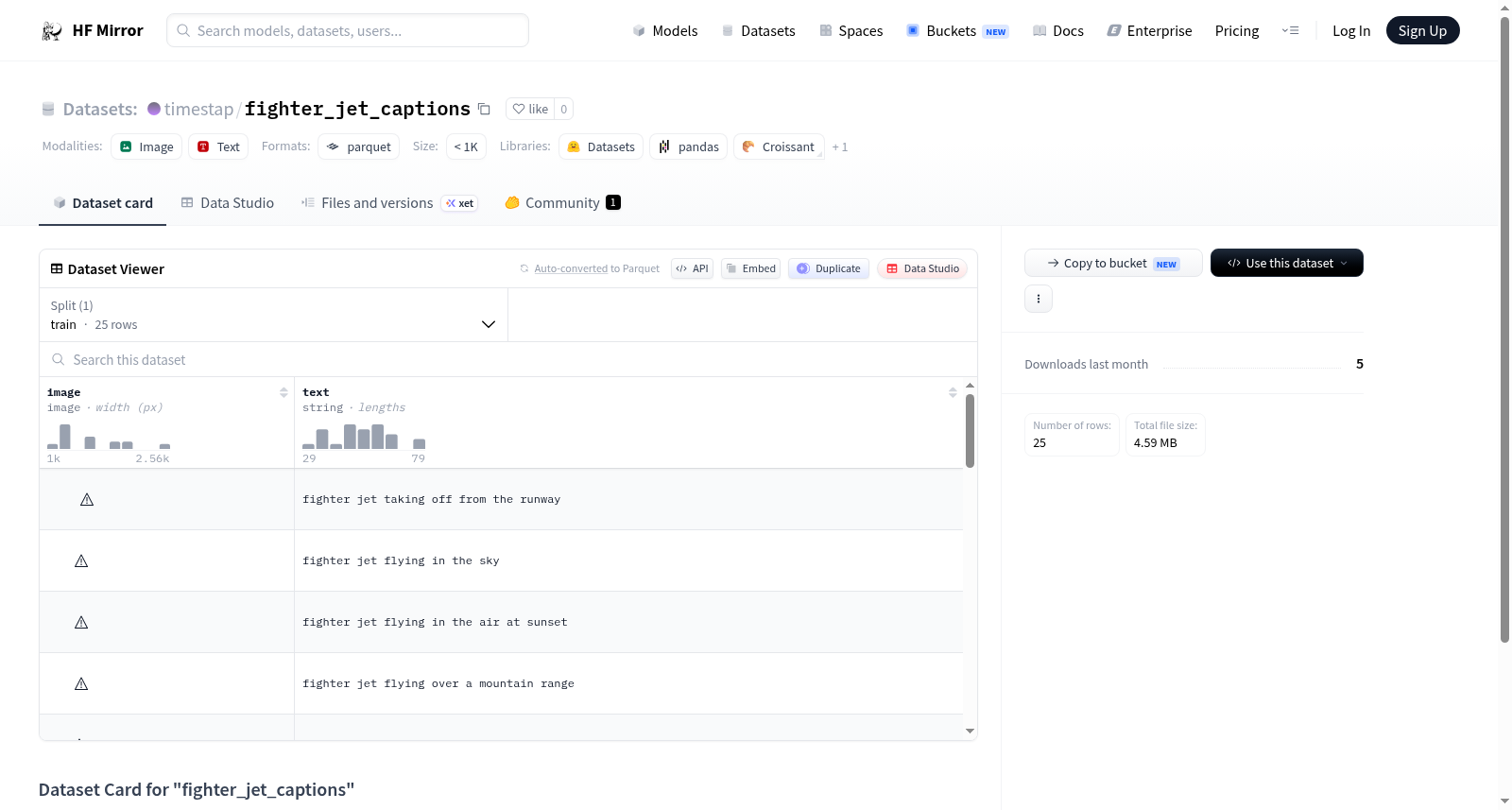Open Models in the top navigation
This screenshot has width=1512, height=810.
coord(665,30)
